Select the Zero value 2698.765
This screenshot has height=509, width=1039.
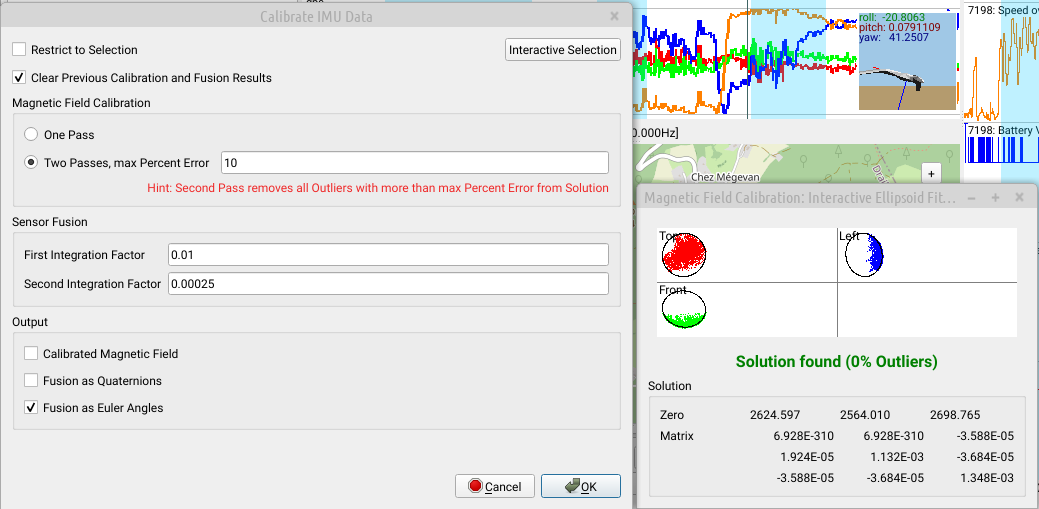tap(955, 416)
